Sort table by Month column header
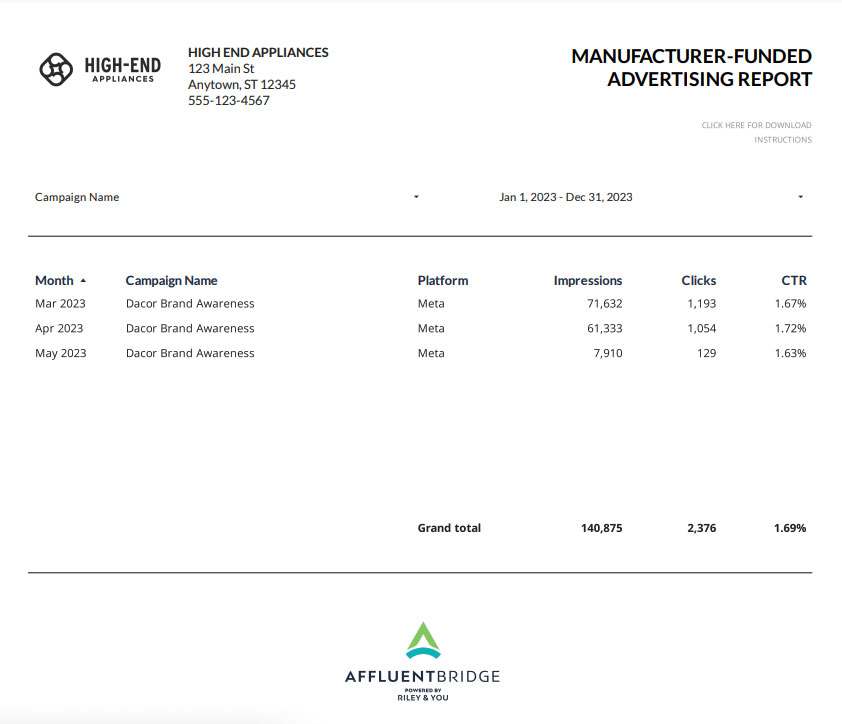Screen dimensions: 842x724 click(54, 281)
